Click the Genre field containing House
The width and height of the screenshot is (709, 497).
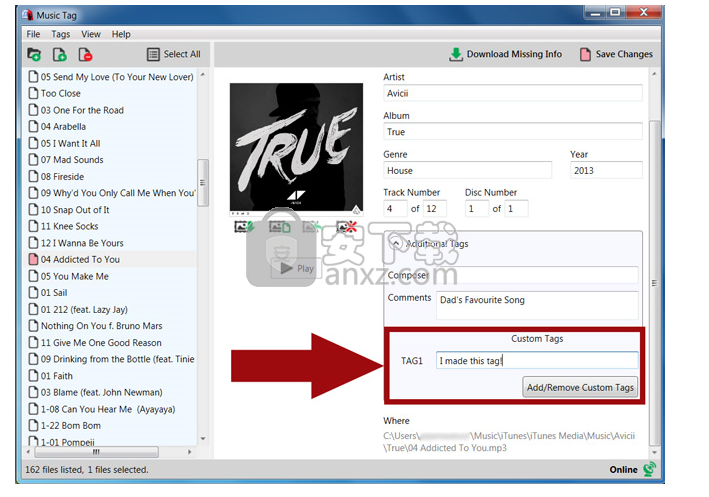click(x=468, y=170)
